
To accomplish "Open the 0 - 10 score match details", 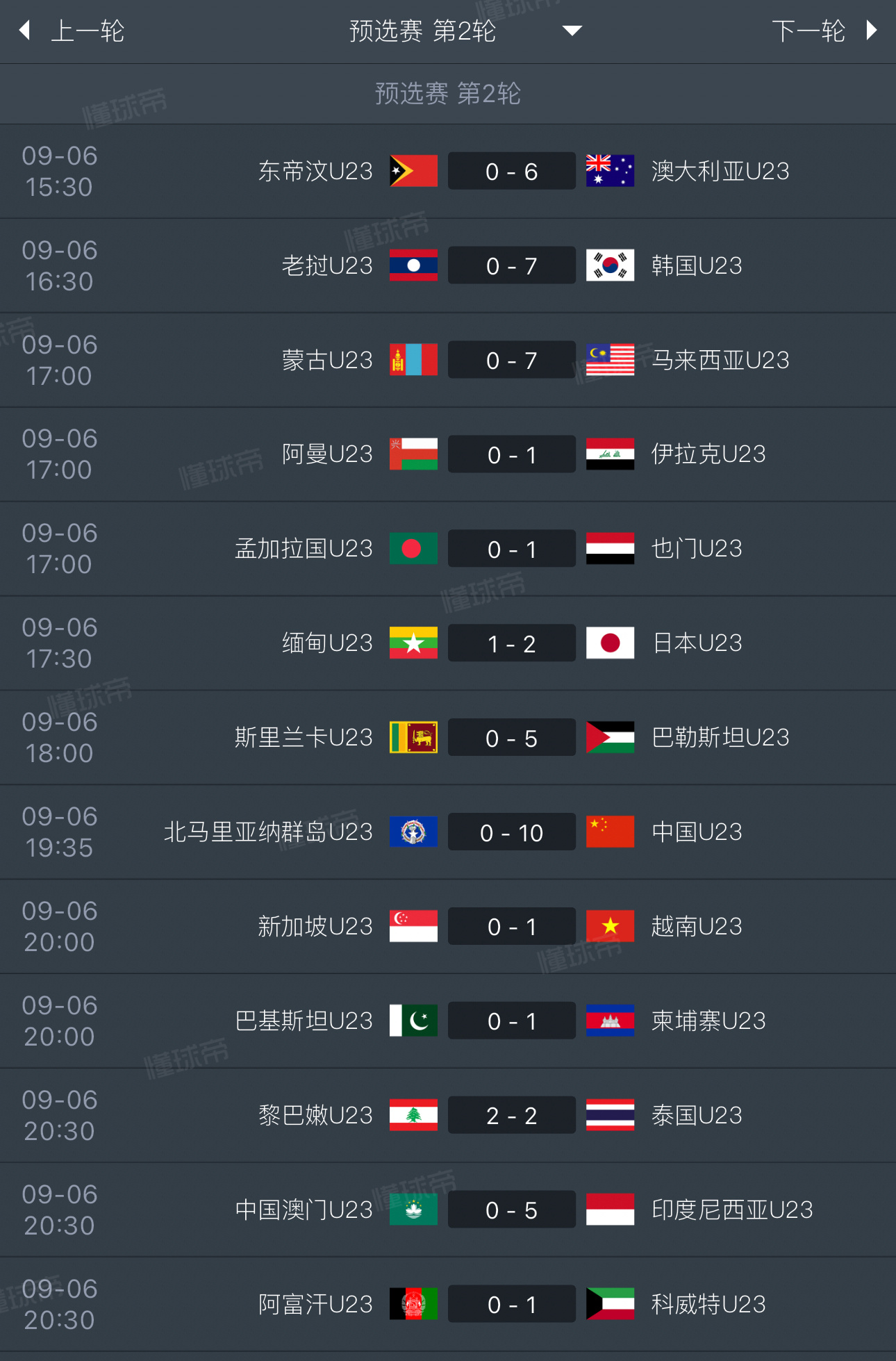I will 512,832.
